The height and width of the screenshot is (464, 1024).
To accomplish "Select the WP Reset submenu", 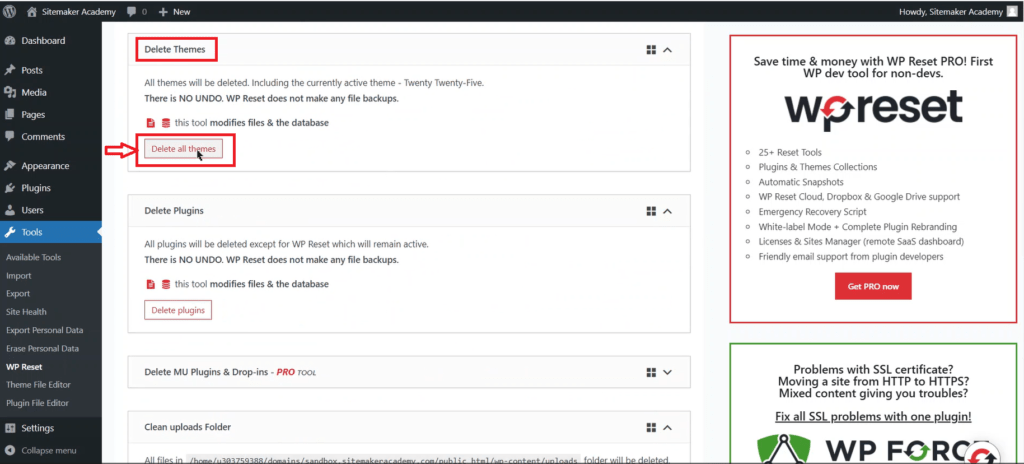I will (x=24, y=367).
